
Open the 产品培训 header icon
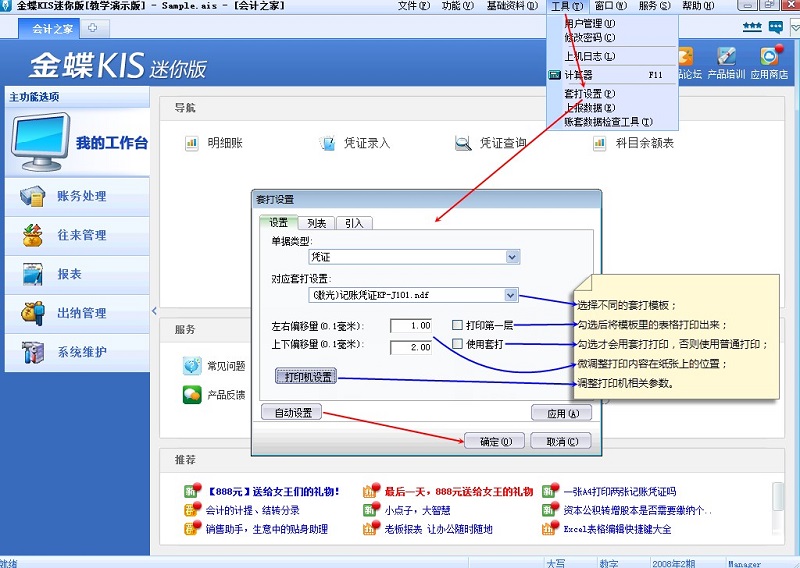tap(726, 57)
